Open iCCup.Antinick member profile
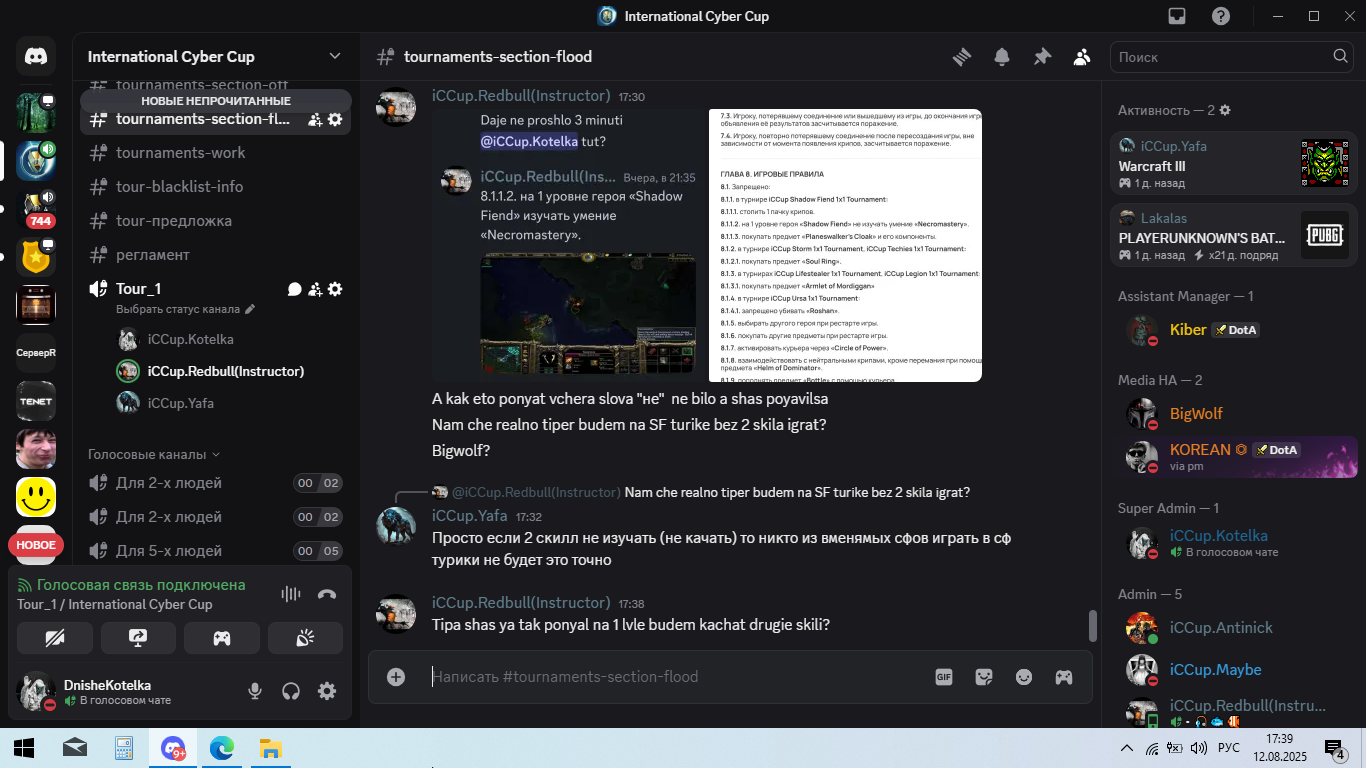The image size is (1366, 768). pos(1234,628)
